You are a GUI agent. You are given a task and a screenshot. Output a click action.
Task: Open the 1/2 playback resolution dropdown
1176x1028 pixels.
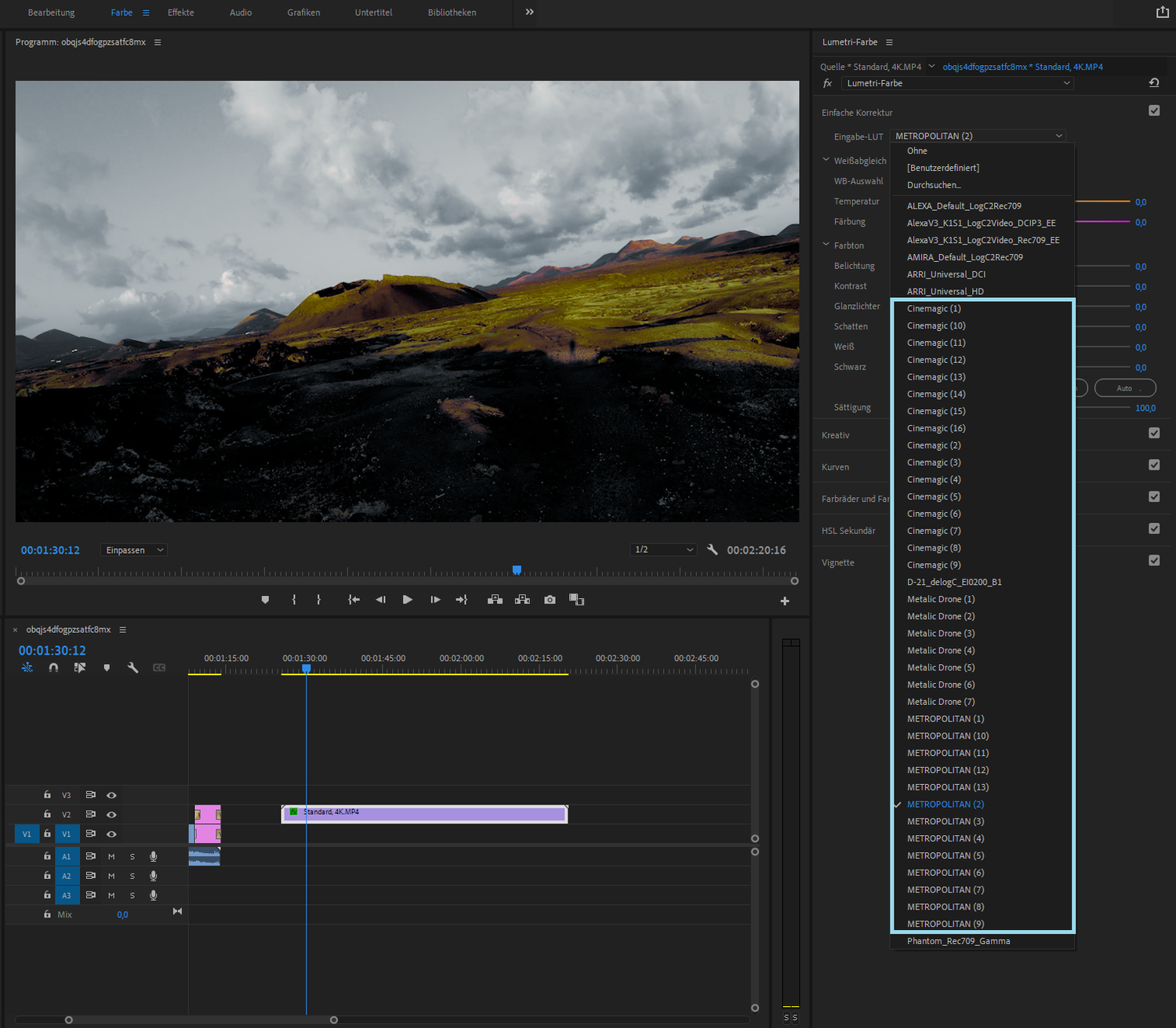[x=663, y=550]
